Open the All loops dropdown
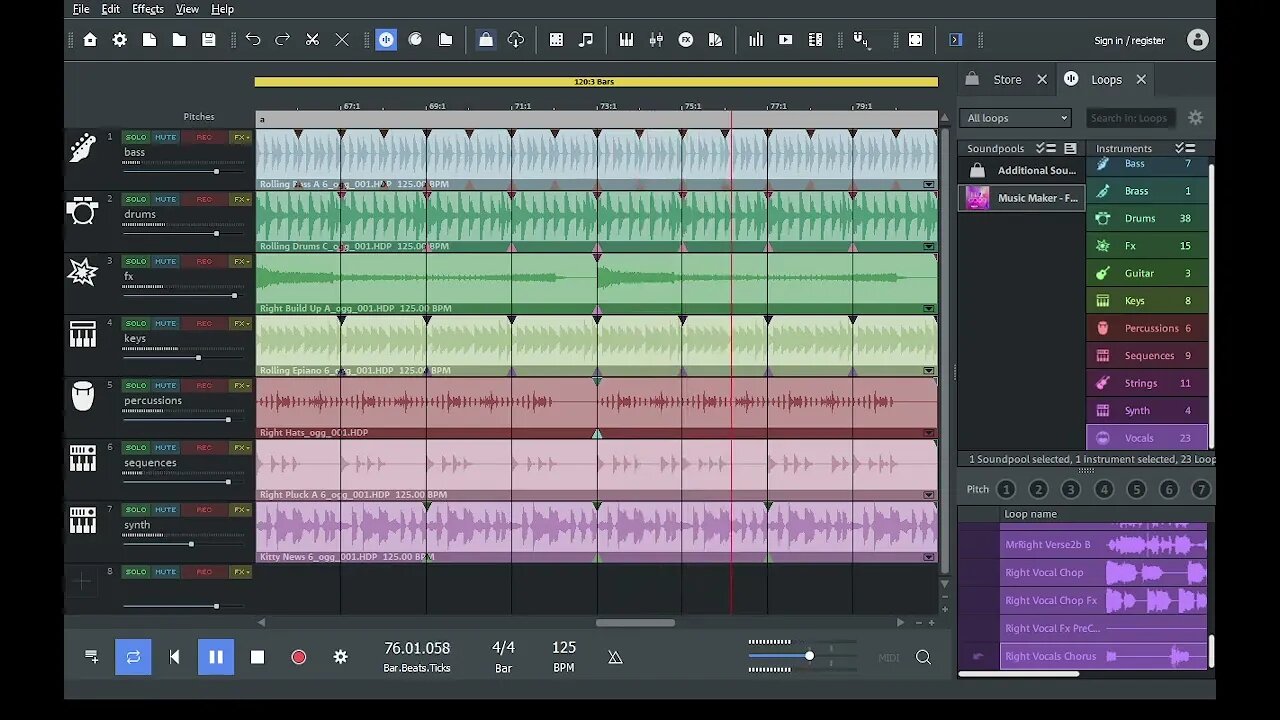 pos(1016,118)
